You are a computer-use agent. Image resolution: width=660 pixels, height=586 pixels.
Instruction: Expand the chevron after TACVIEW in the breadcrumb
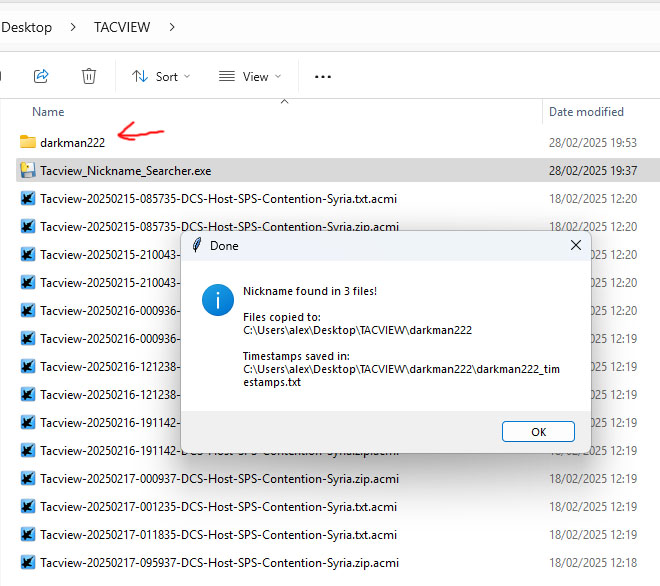click(x=172, y=27)
